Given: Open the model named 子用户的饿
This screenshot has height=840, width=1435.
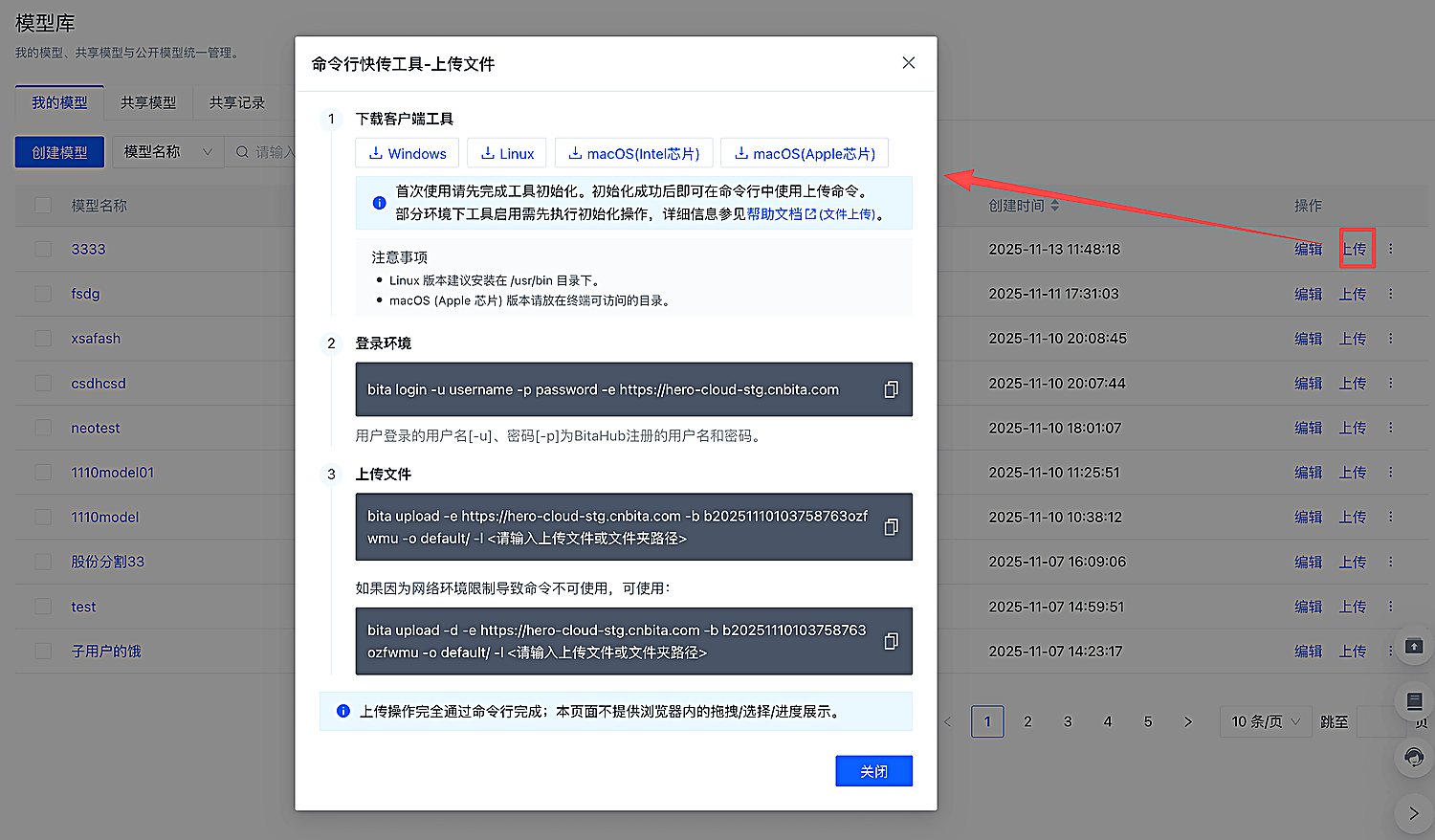Looking at the screenshot, I should 106,651.
